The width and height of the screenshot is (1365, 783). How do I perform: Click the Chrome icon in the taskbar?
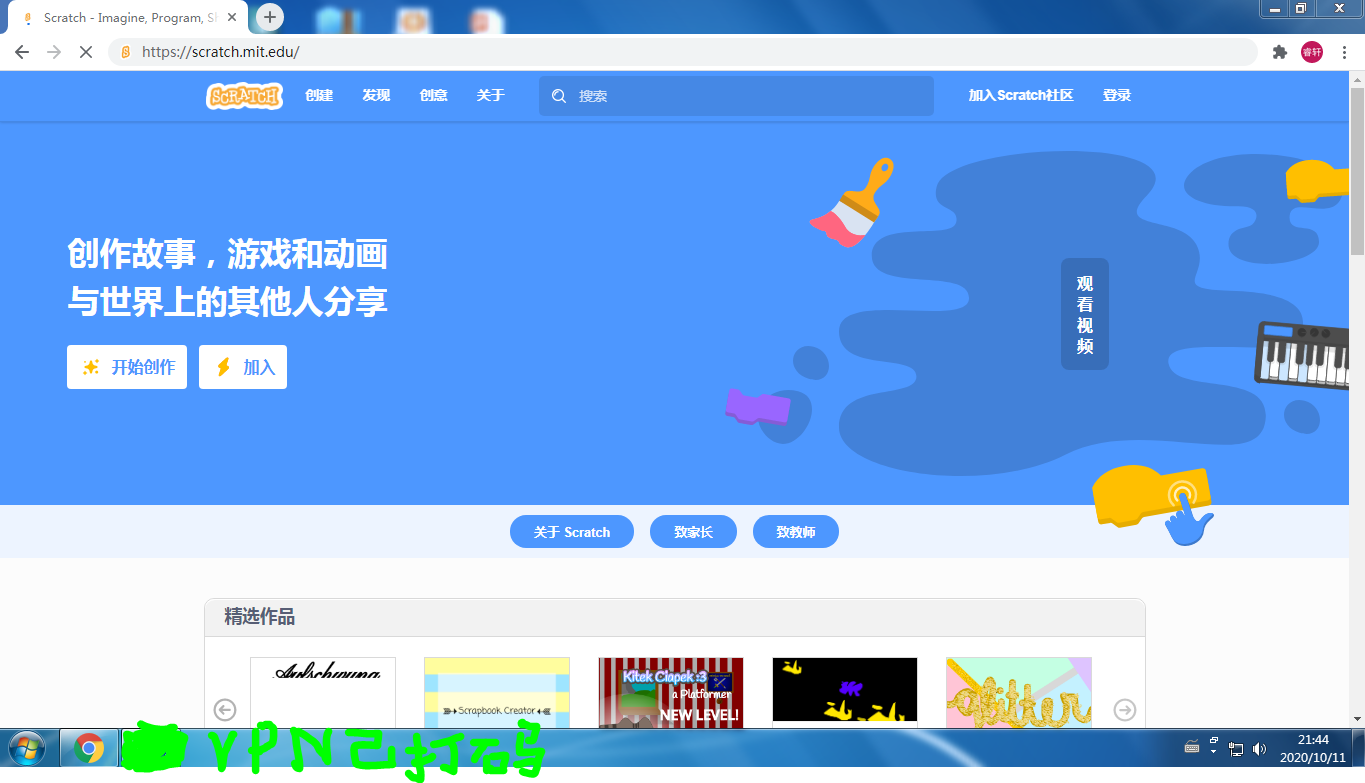(x=89, y=748)
